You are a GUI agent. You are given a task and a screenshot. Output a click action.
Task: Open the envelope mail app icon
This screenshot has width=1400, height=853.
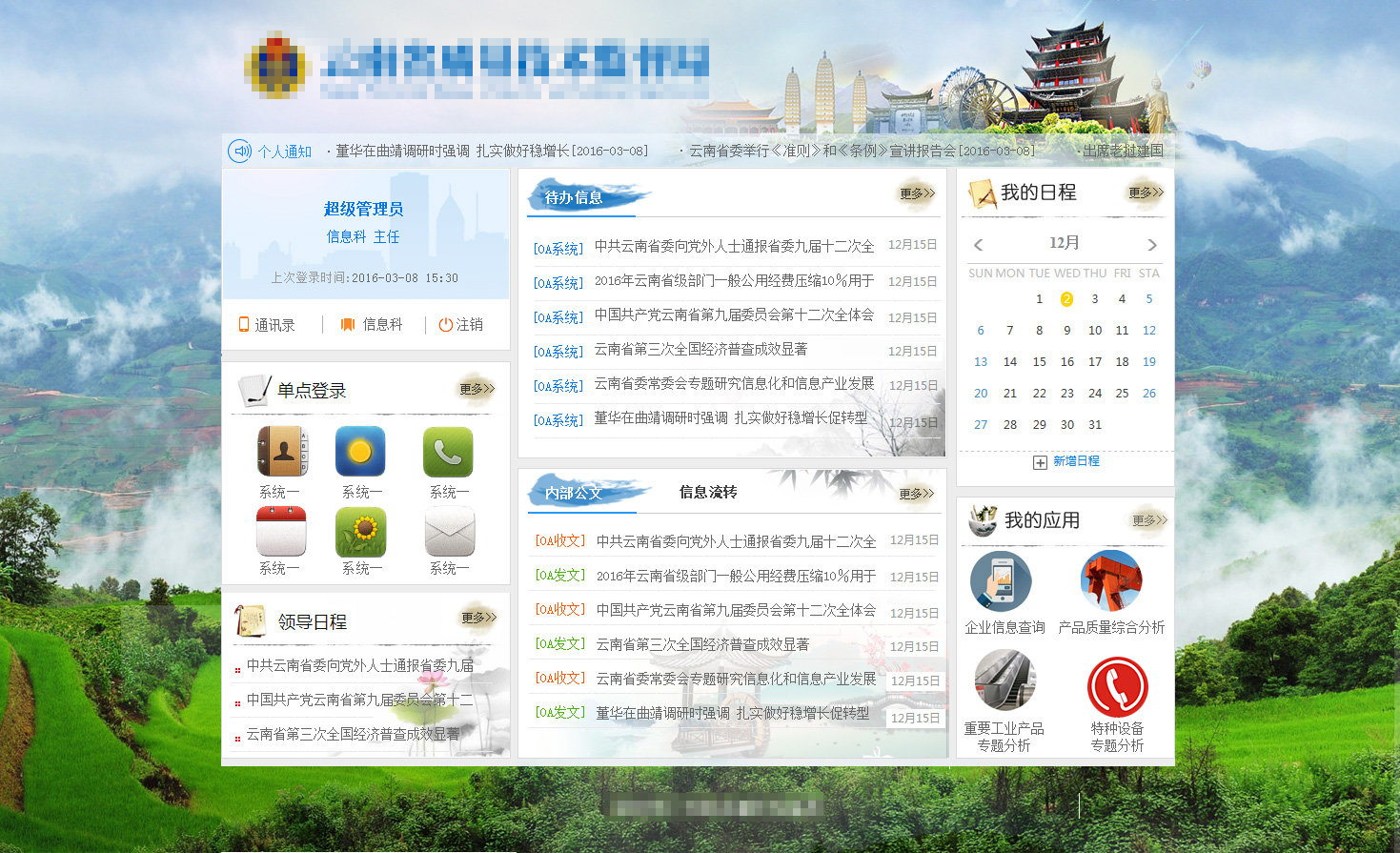(449, 531)
